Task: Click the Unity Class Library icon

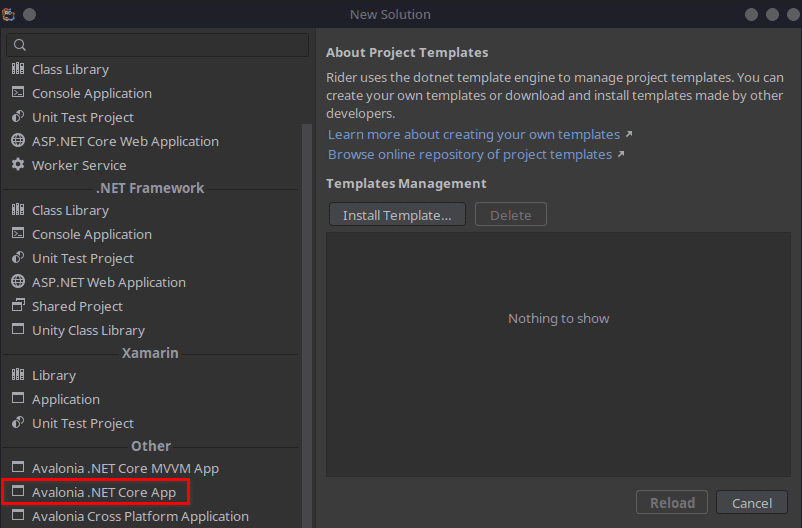Action: (x=18, y=329)
